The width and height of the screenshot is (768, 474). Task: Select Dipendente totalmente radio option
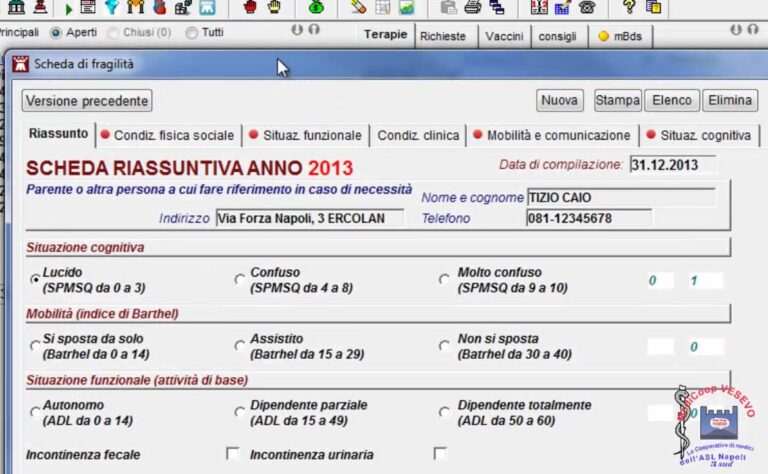click(x=444, y=412)
